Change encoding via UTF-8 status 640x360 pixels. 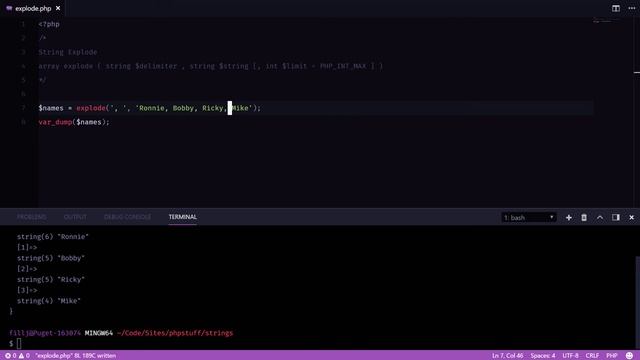click(570, 356)
